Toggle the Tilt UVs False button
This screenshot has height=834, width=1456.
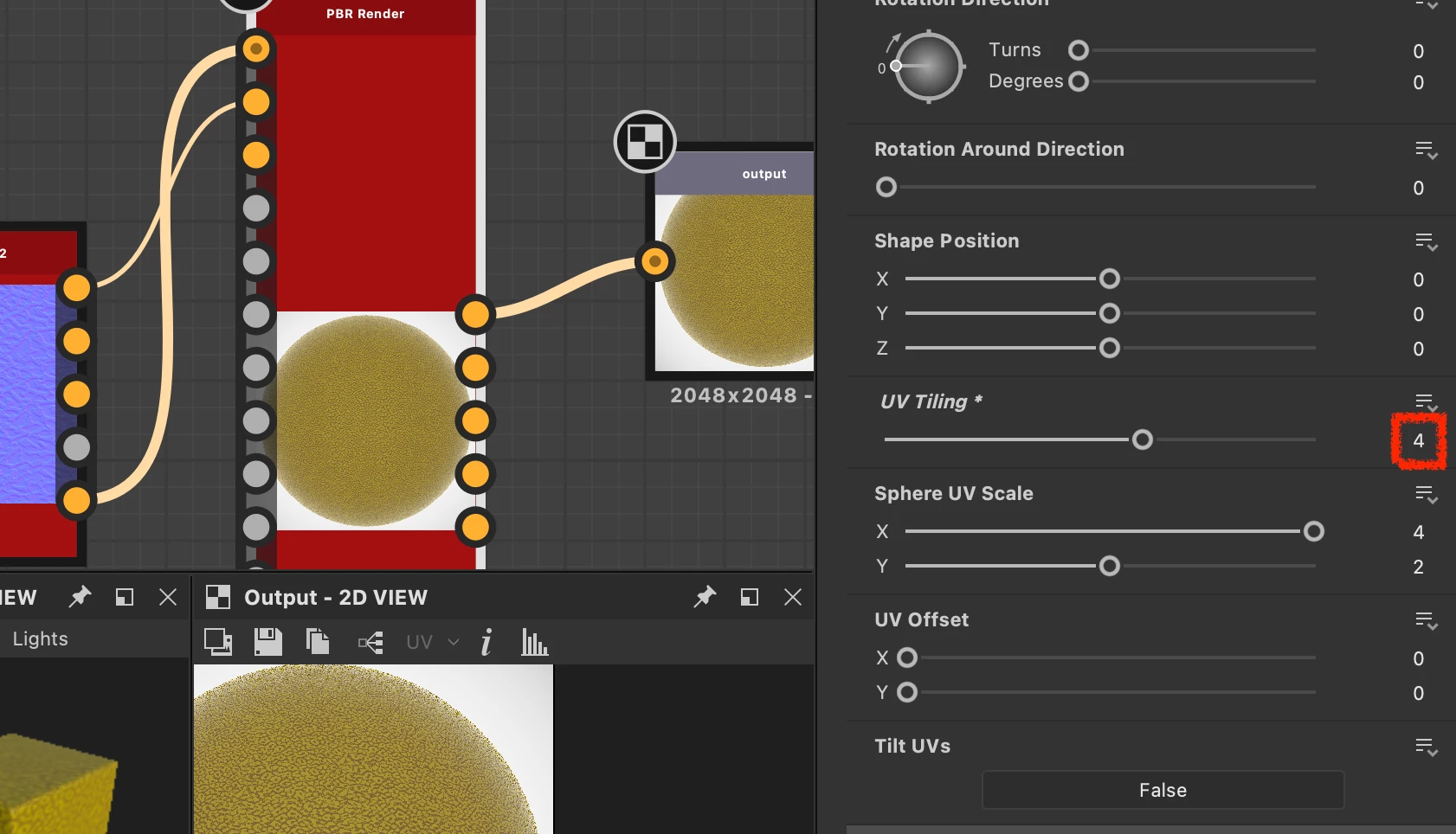coord(1163,790)
